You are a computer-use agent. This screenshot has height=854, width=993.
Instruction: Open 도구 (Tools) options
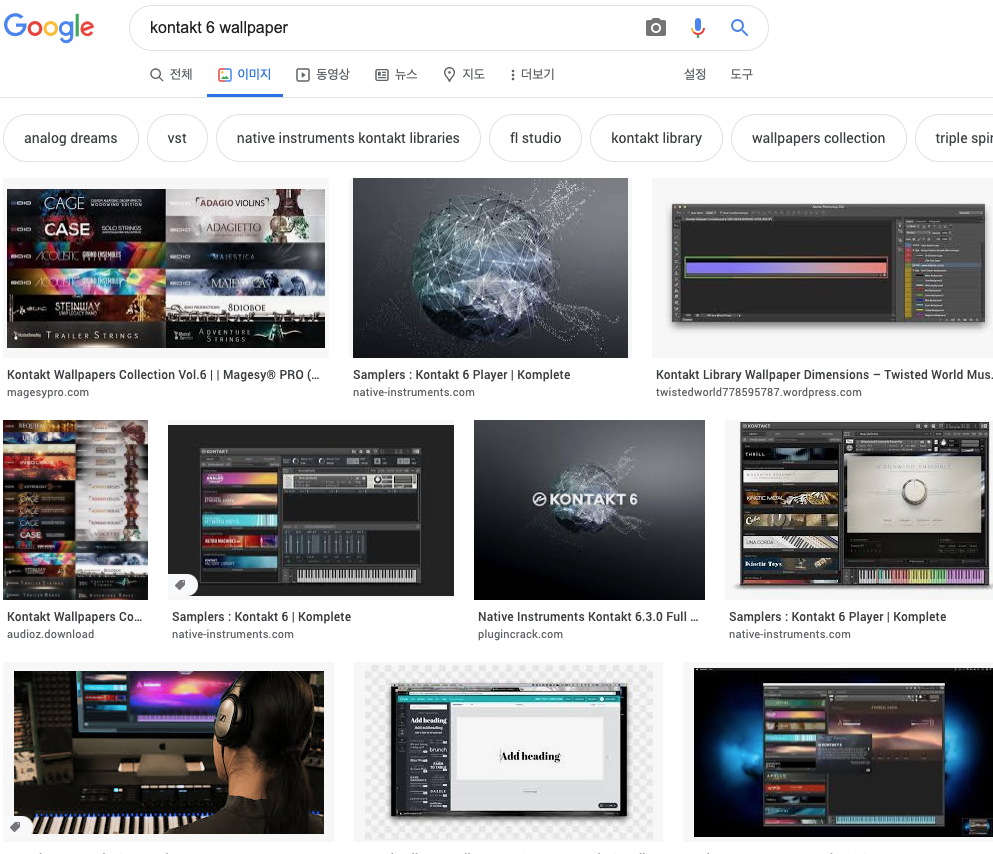coord(741,75)
